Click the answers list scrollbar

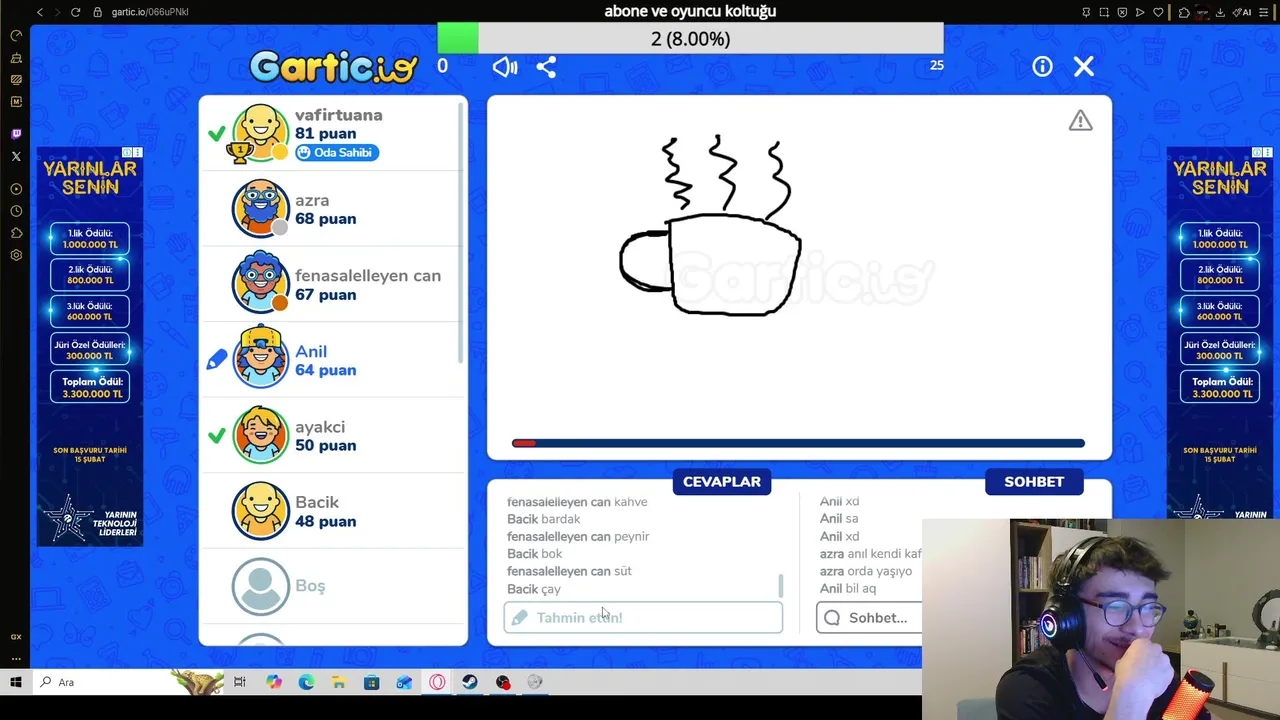click(x=781, y=585)
